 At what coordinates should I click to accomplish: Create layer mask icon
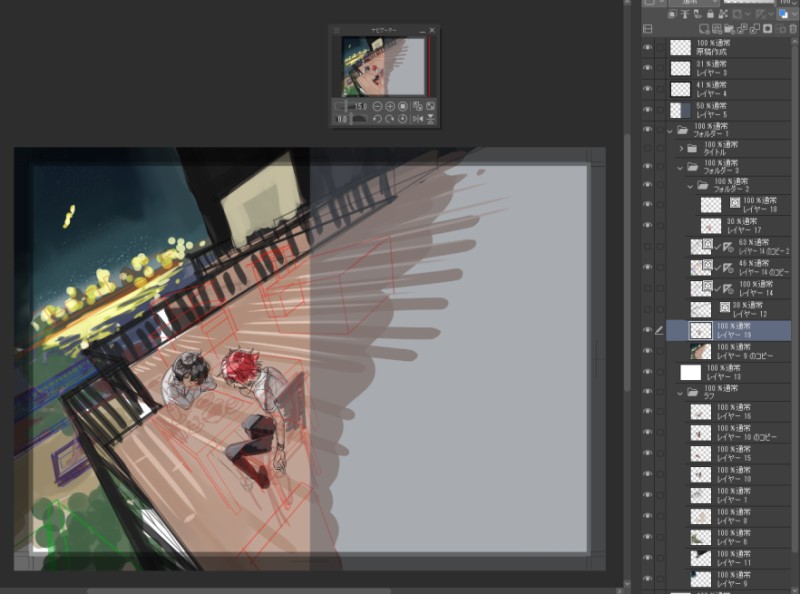click(767, 29)
